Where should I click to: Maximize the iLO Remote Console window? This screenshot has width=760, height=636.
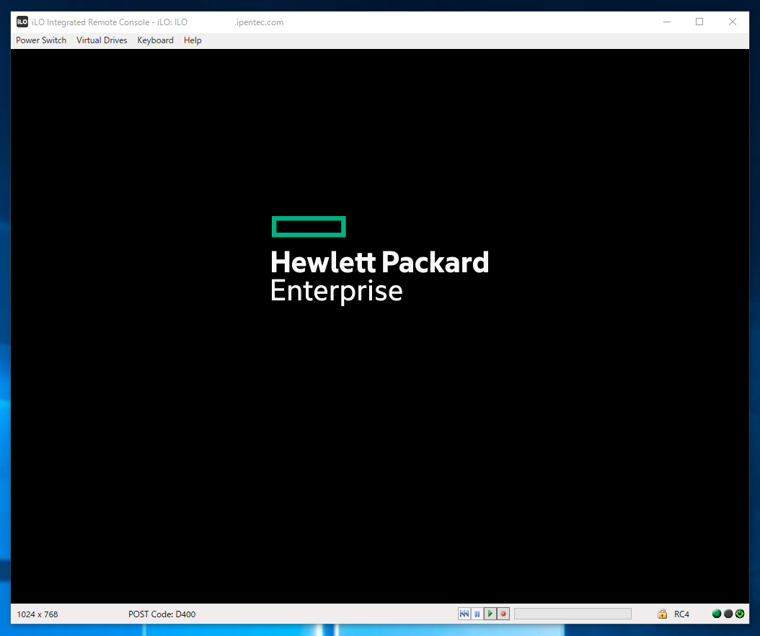tap(699, 22)
